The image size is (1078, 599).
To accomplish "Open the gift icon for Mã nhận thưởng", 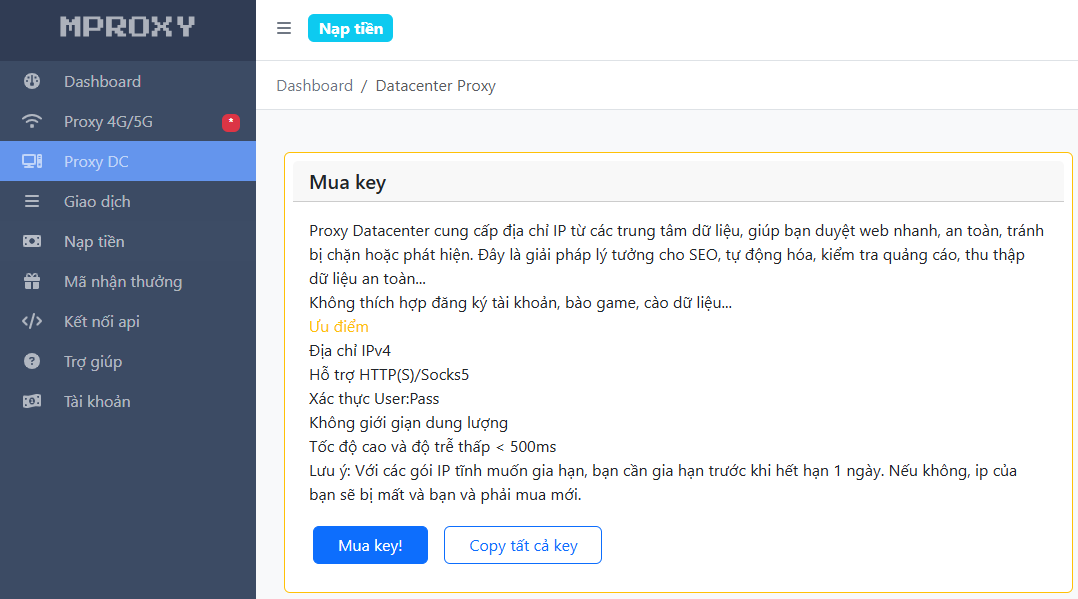I will click(x=32, y=282).
